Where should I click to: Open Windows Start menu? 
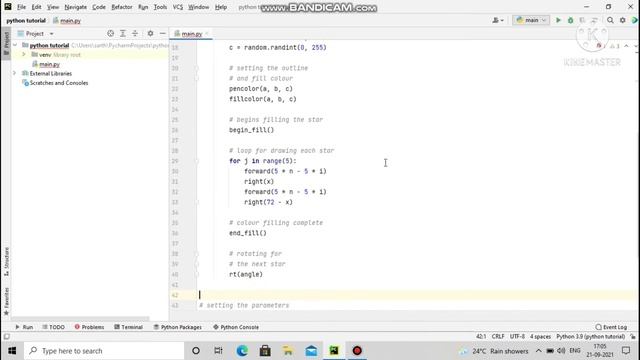click(12, 351)
